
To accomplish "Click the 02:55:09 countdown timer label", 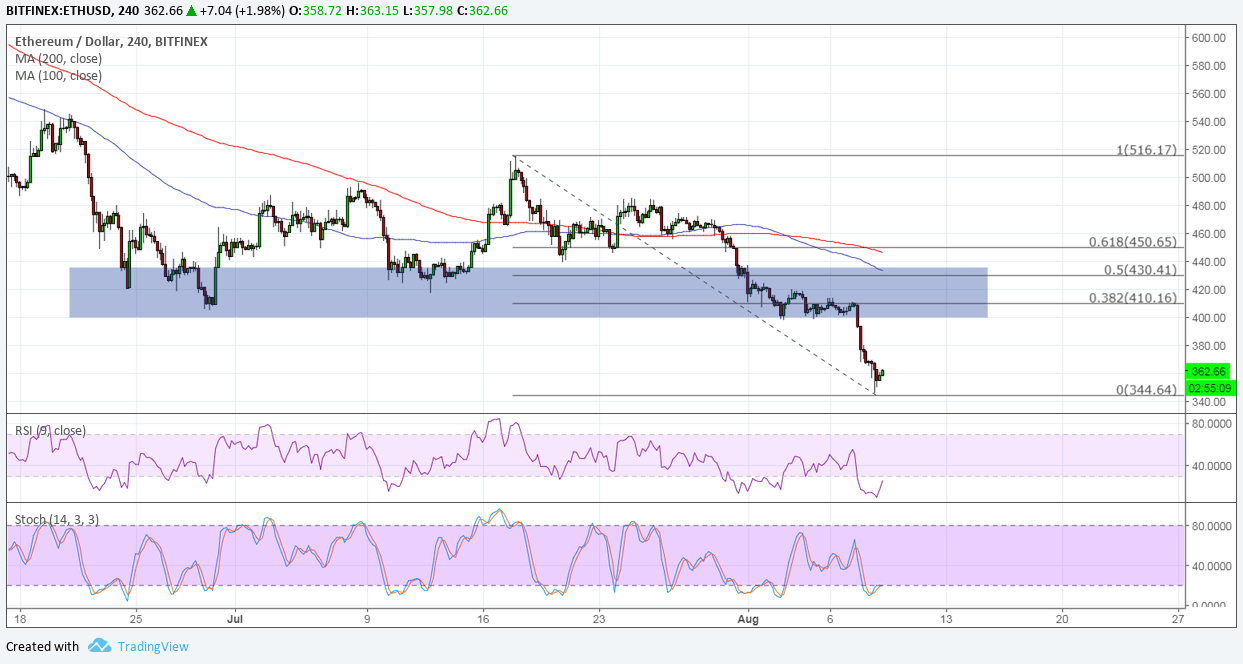I will tap(1211, 387).
